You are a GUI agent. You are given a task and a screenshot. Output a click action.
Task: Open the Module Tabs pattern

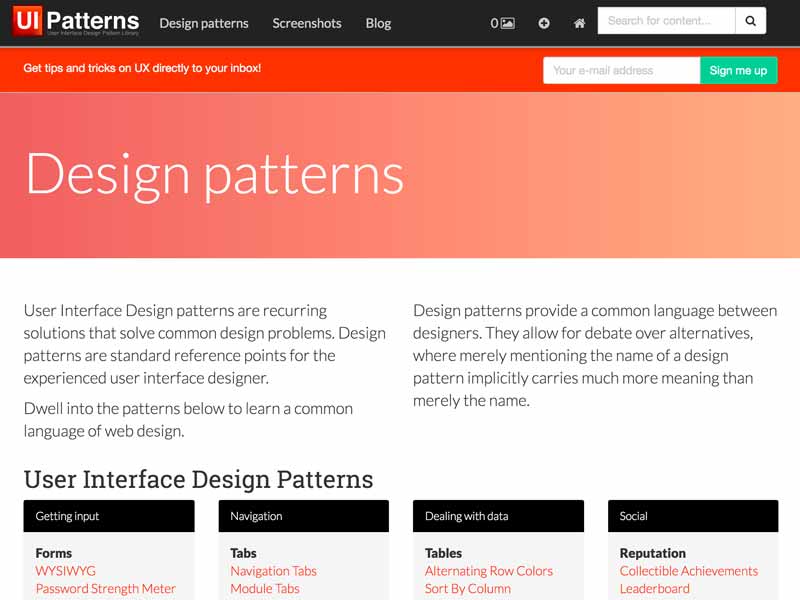265,589
